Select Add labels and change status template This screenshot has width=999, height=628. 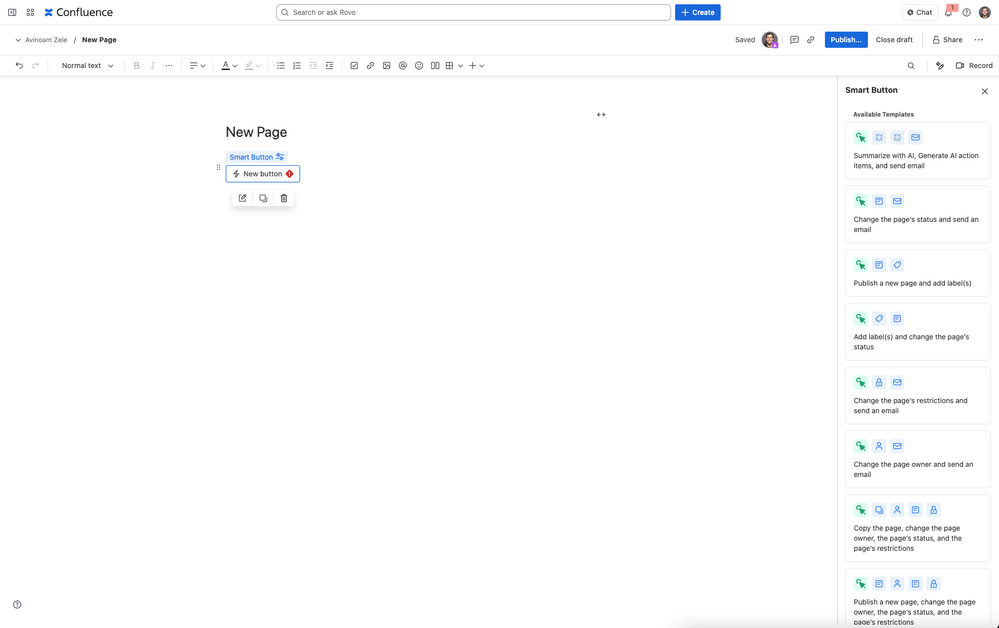click(917, 331)
